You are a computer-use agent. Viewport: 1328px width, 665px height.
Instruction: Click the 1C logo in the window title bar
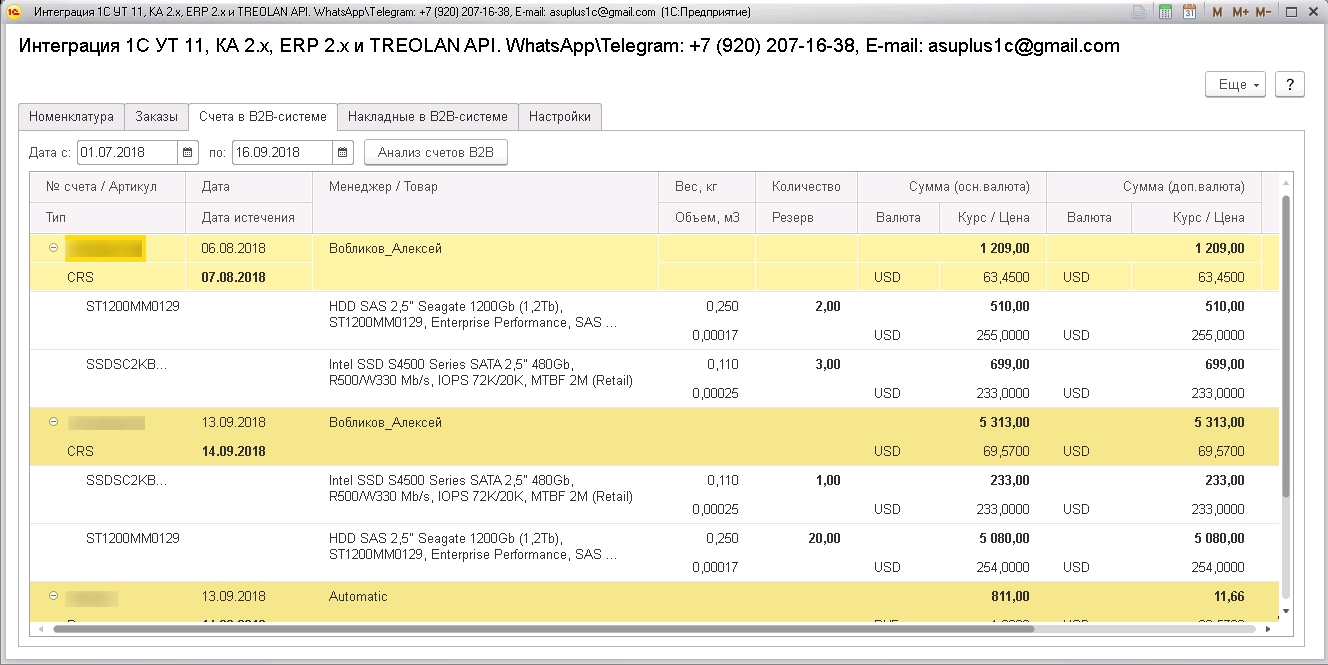(12, 10)
